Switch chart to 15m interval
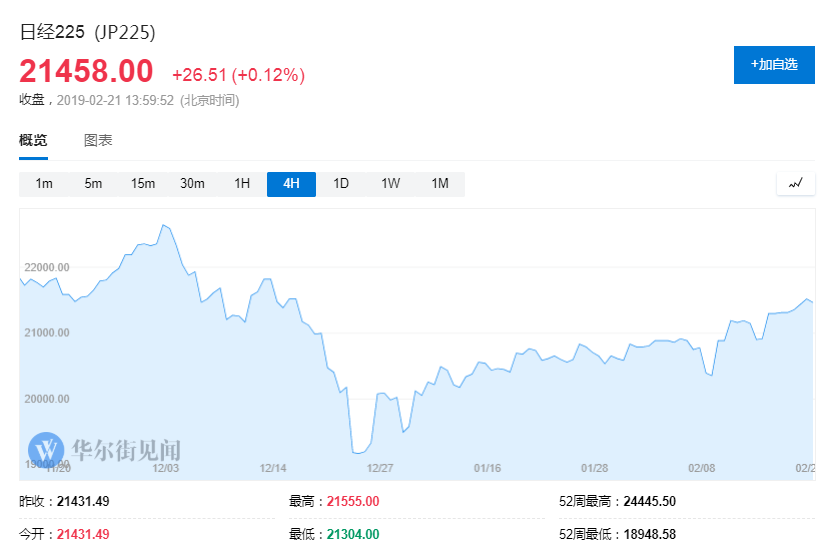The height and width of the screenshot is (550, 839). (143, 184)
